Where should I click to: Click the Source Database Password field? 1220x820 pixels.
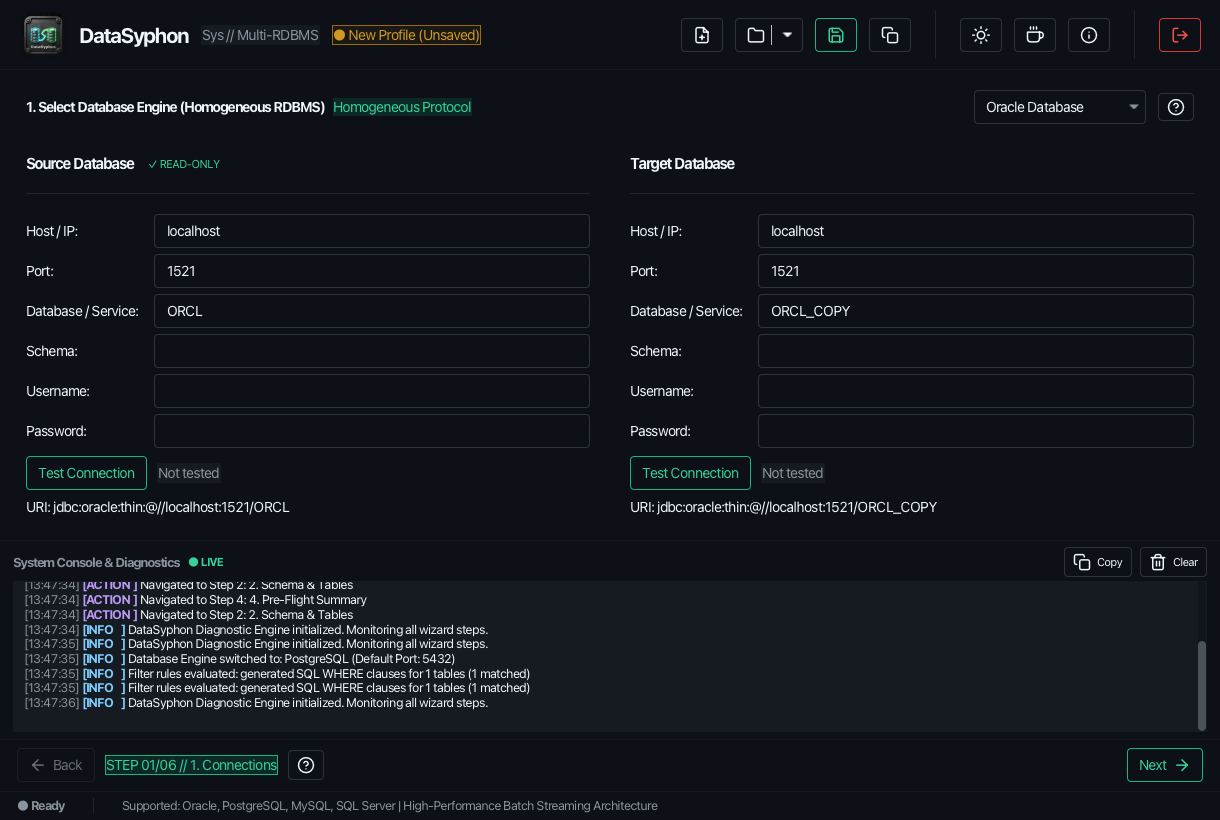(372, 431)
